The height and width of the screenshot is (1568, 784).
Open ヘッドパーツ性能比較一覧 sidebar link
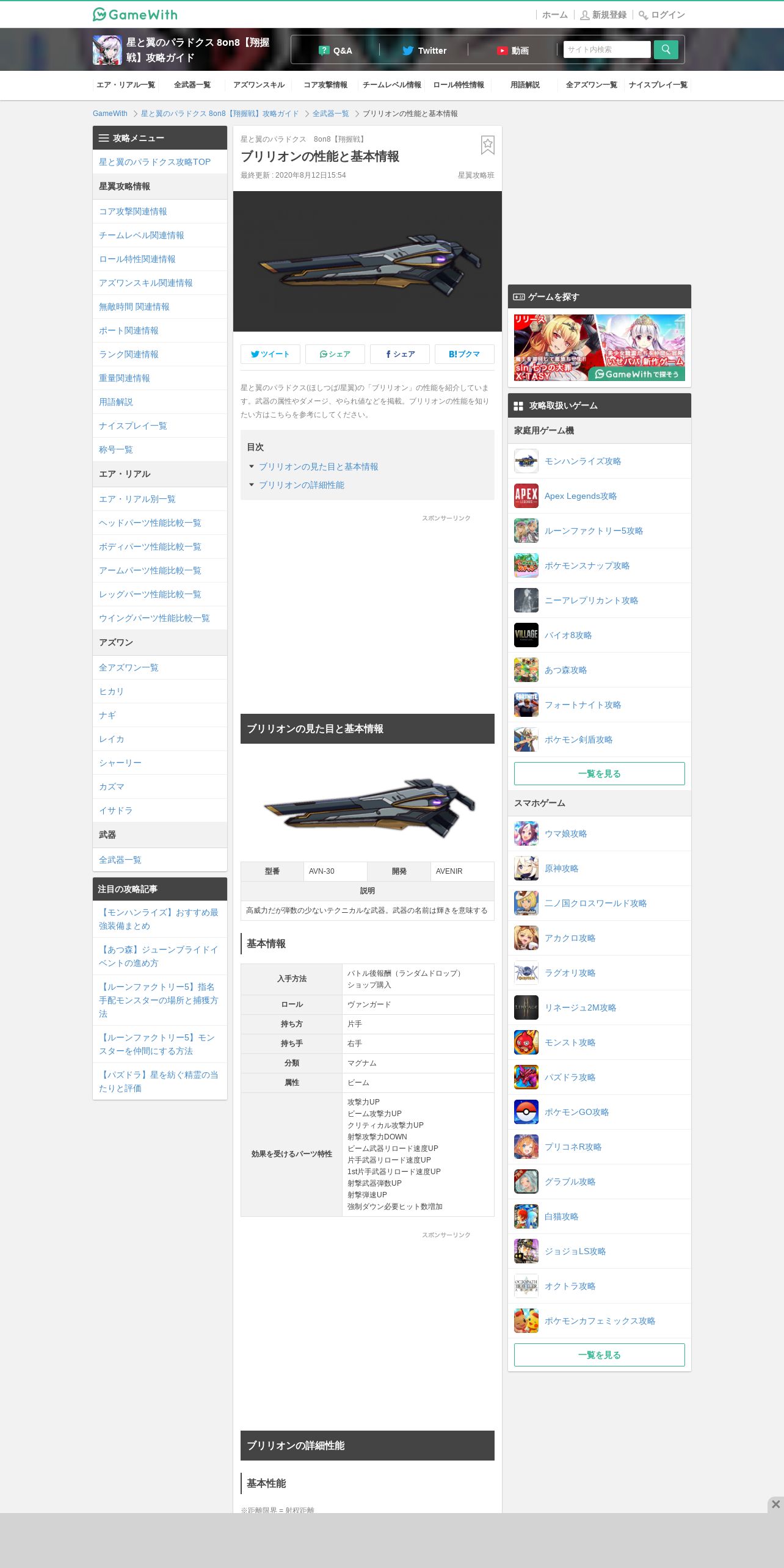(150, 523)
